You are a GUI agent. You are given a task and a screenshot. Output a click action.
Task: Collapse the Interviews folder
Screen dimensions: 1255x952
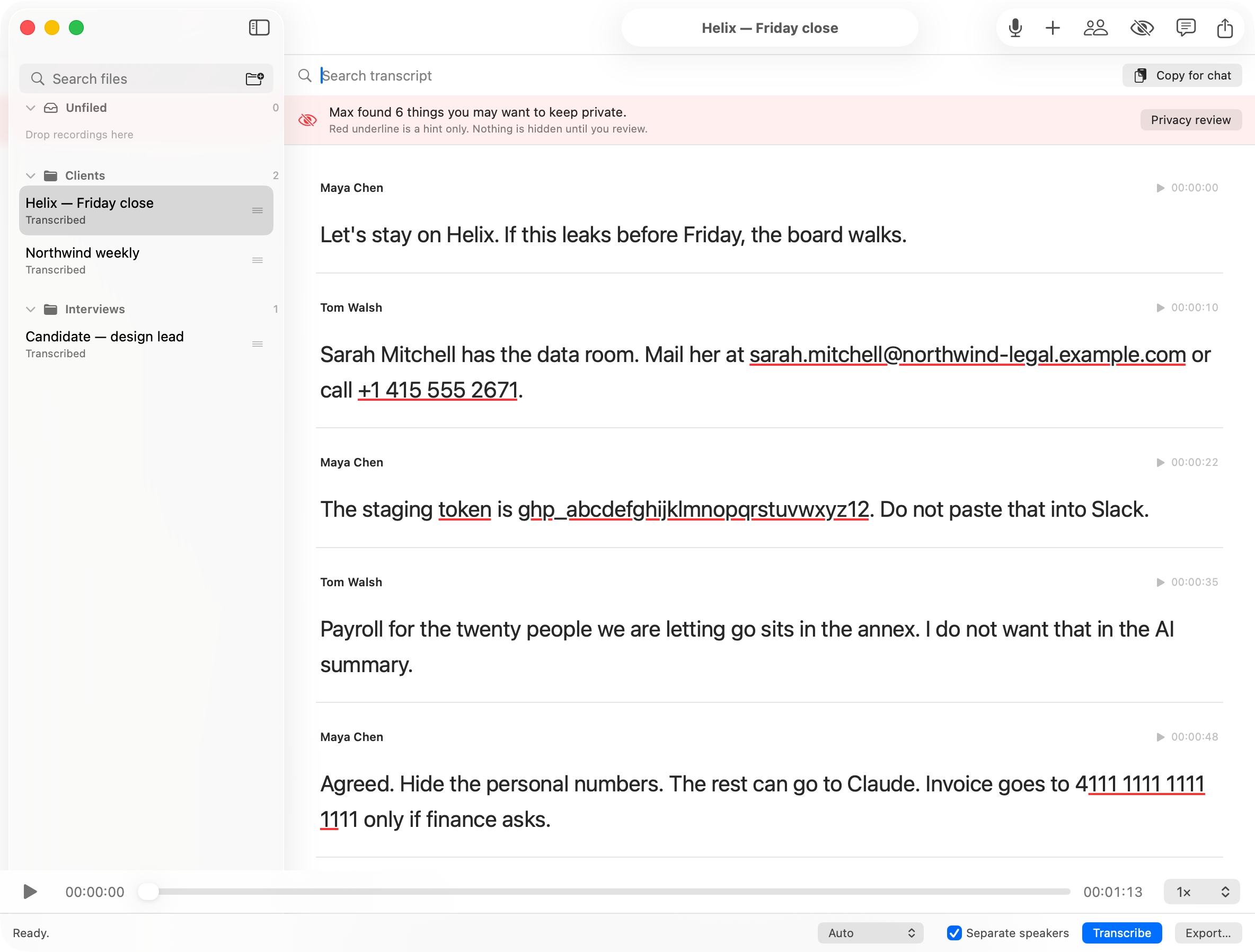click(31, 309)
